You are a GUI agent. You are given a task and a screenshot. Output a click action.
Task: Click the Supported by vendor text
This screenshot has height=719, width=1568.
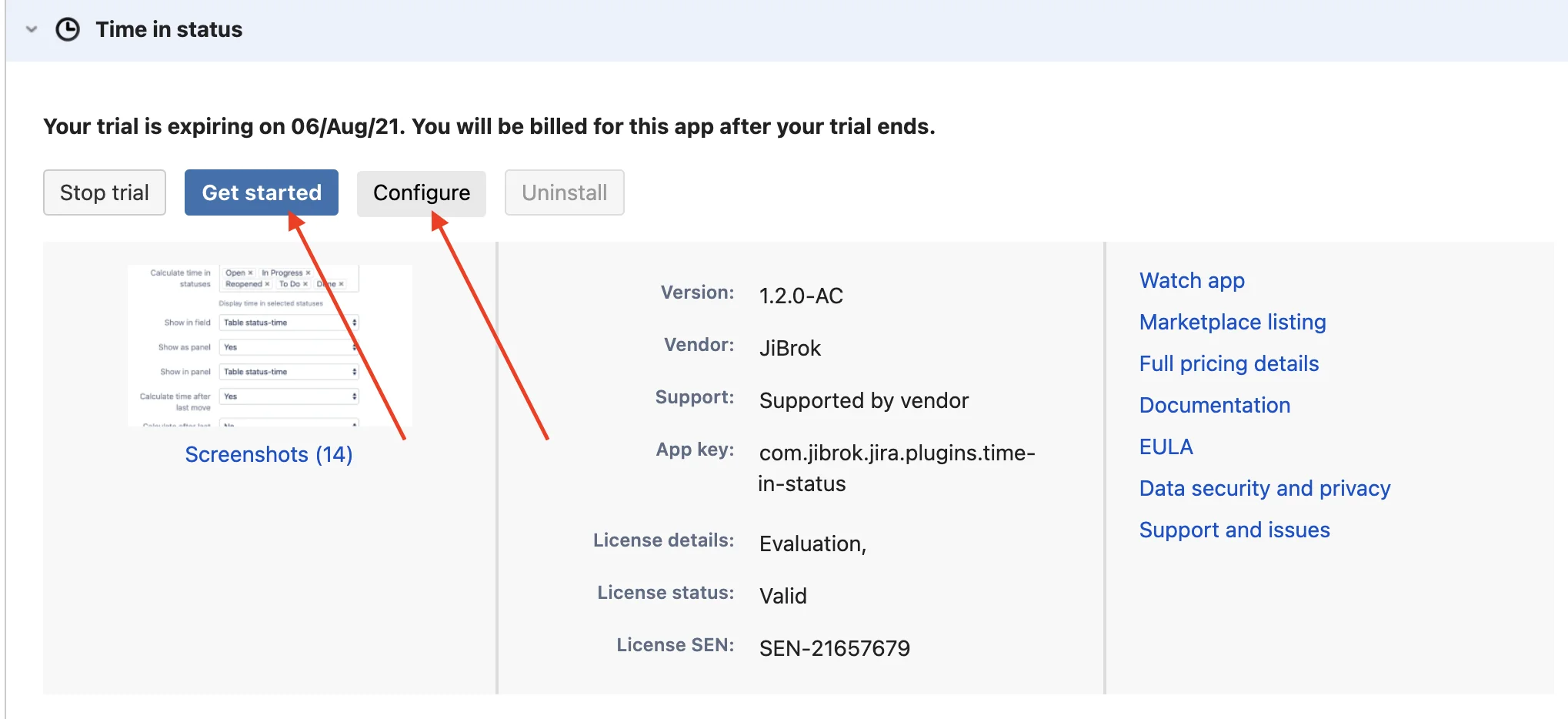[864, 400]
